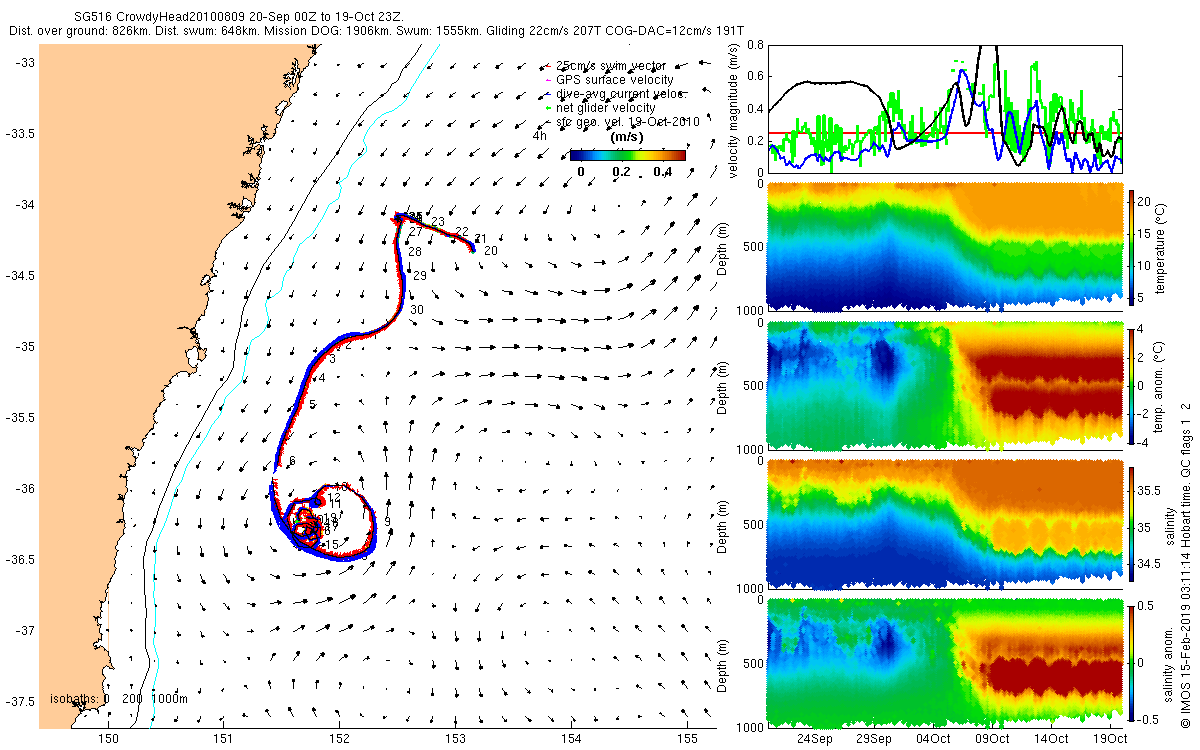Click longitude label 150 on the map axis
This screenshot has height=750, width=1200.
(107, 739)
